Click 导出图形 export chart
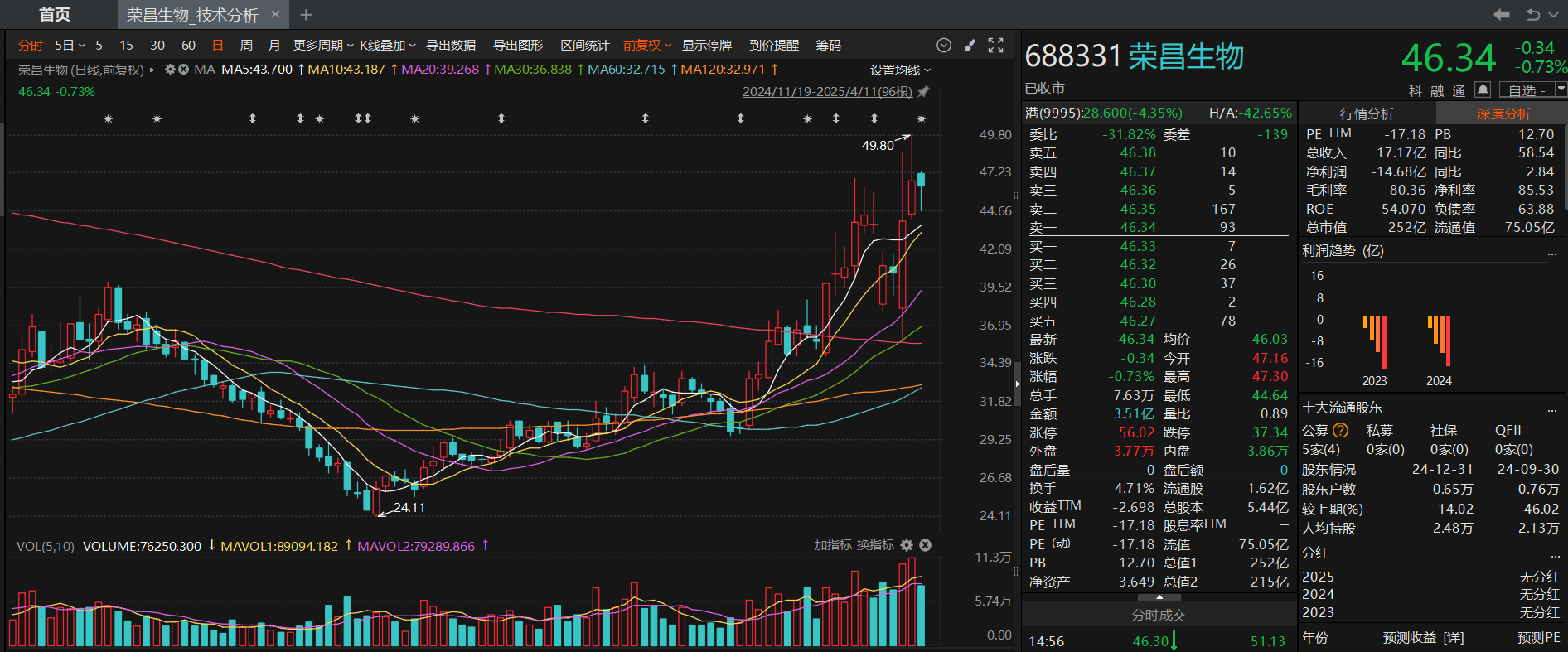The width and height of the screenshot is (1568, 652). tap(518, 45)
